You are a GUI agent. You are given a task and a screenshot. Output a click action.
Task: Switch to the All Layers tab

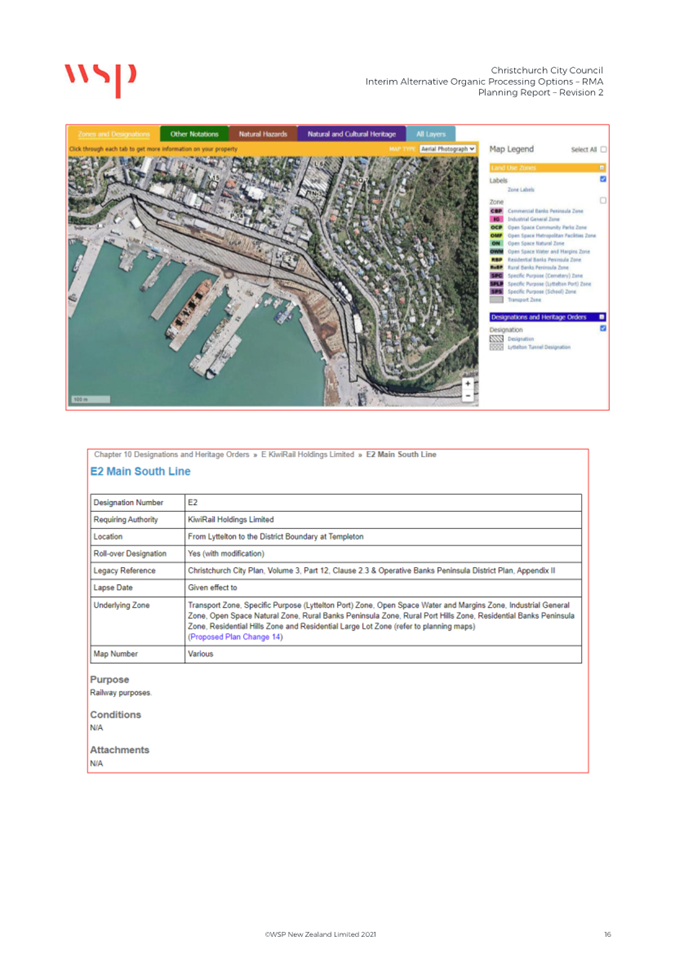pyautogui.click(x=431, y=134)
